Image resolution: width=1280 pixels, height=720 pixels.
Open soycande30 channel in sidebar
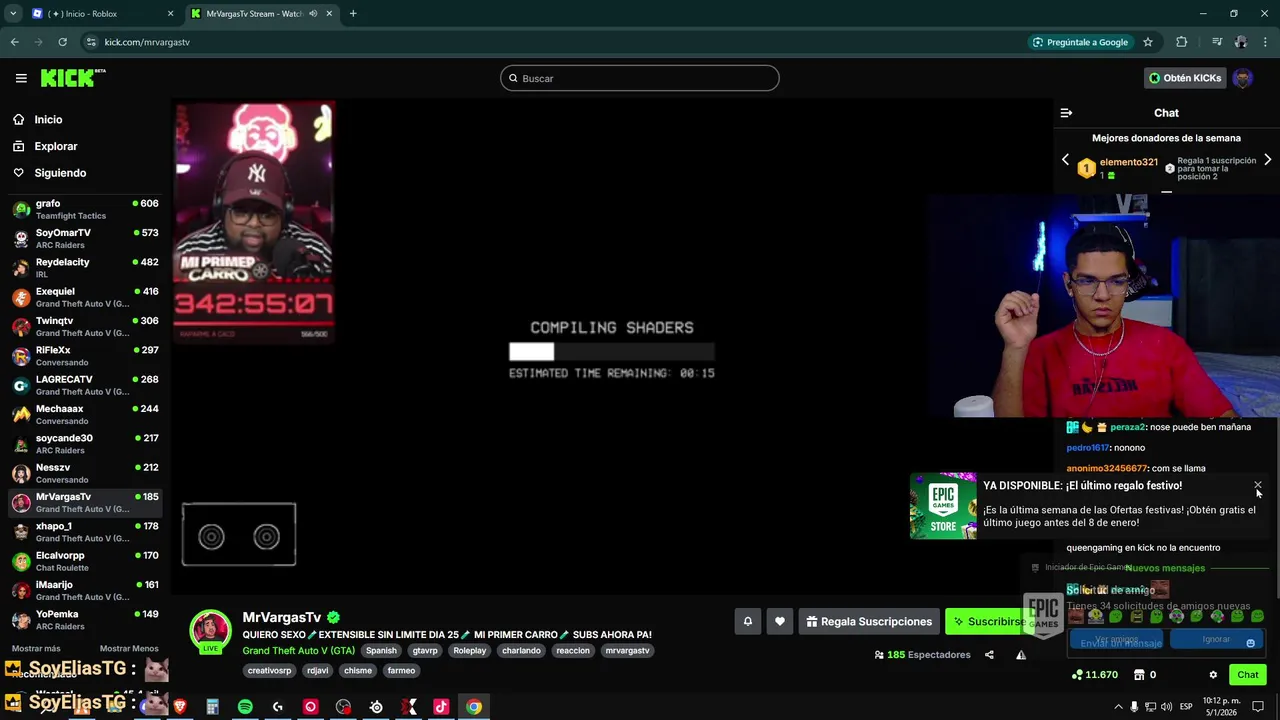85,444
